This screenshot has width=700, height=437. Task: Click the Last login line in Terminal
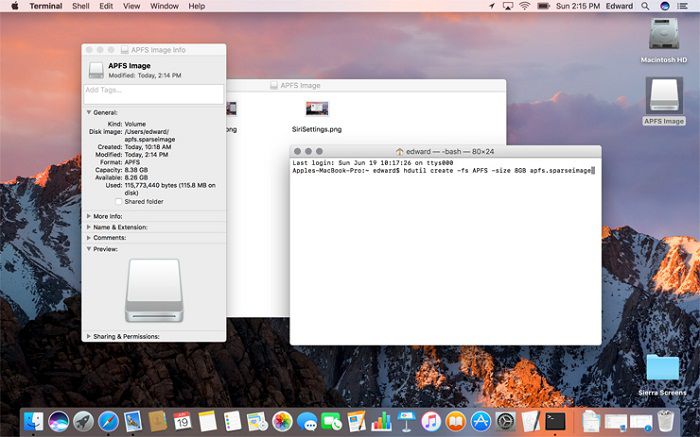point(373,163)
